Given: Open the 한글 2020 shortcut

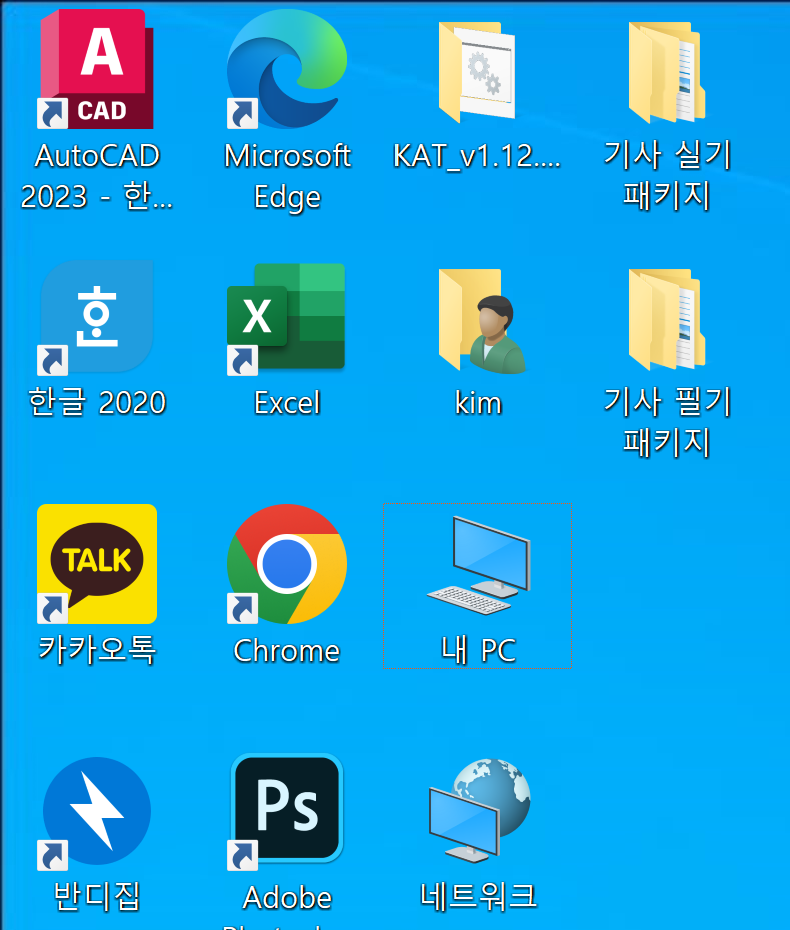Looking at the screenshot, I should [x=97, y=317].
